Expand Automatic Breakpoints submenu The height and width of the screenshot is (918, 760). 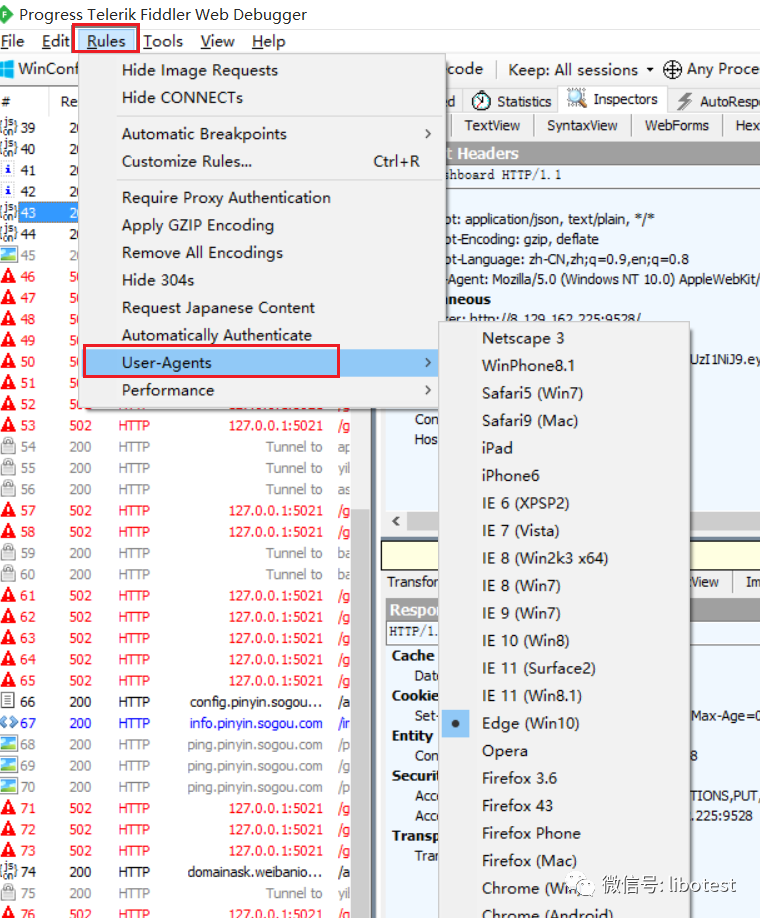click(261, 134)
